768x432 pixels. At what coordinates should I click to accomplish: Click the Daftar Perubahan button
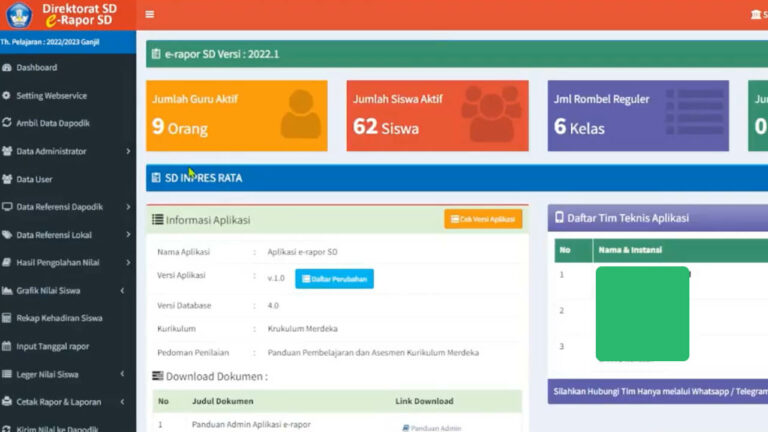[334, 279]
